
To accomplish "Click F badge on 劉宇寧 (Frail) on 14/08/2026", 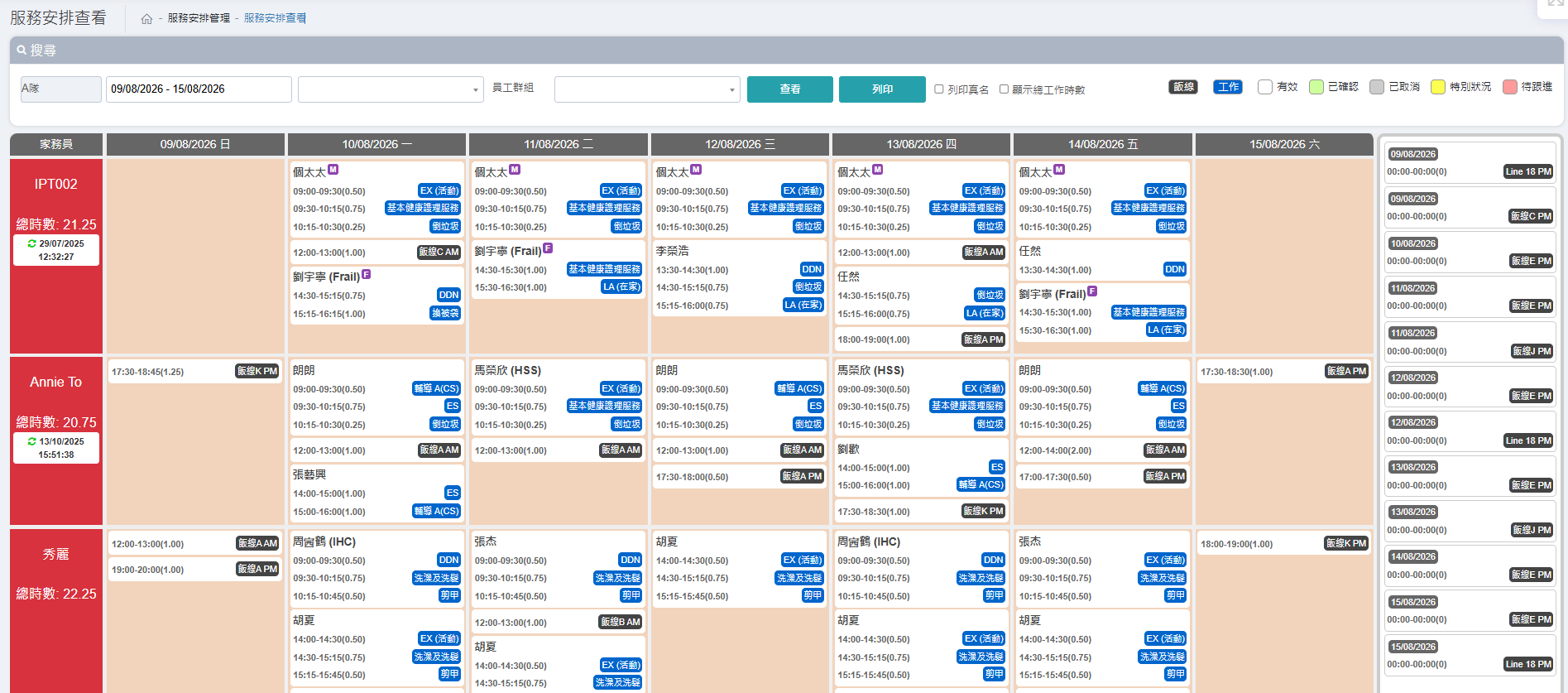I will point(1092,291).
